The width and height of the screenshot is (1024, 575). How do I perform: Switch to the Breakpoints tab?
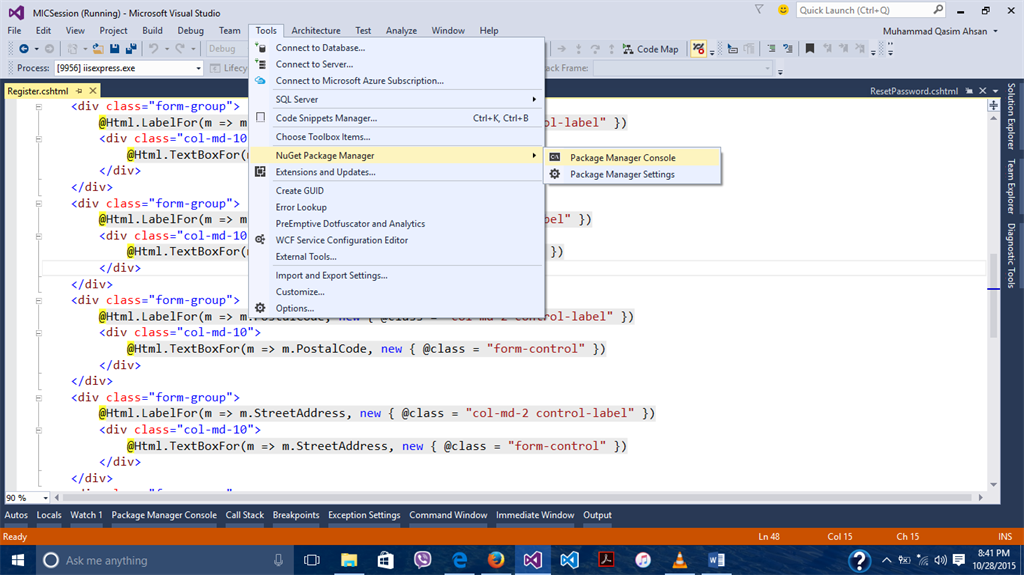point(295,515)
